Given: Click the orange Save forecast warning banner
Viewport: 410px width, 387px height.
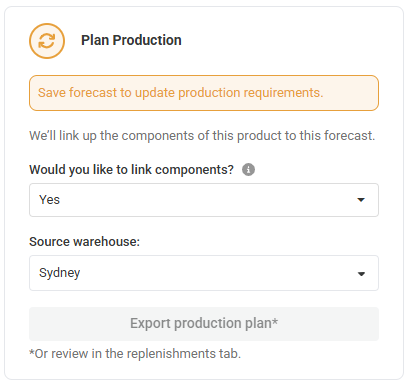Looking at the screenshot, I should [204, 93].
